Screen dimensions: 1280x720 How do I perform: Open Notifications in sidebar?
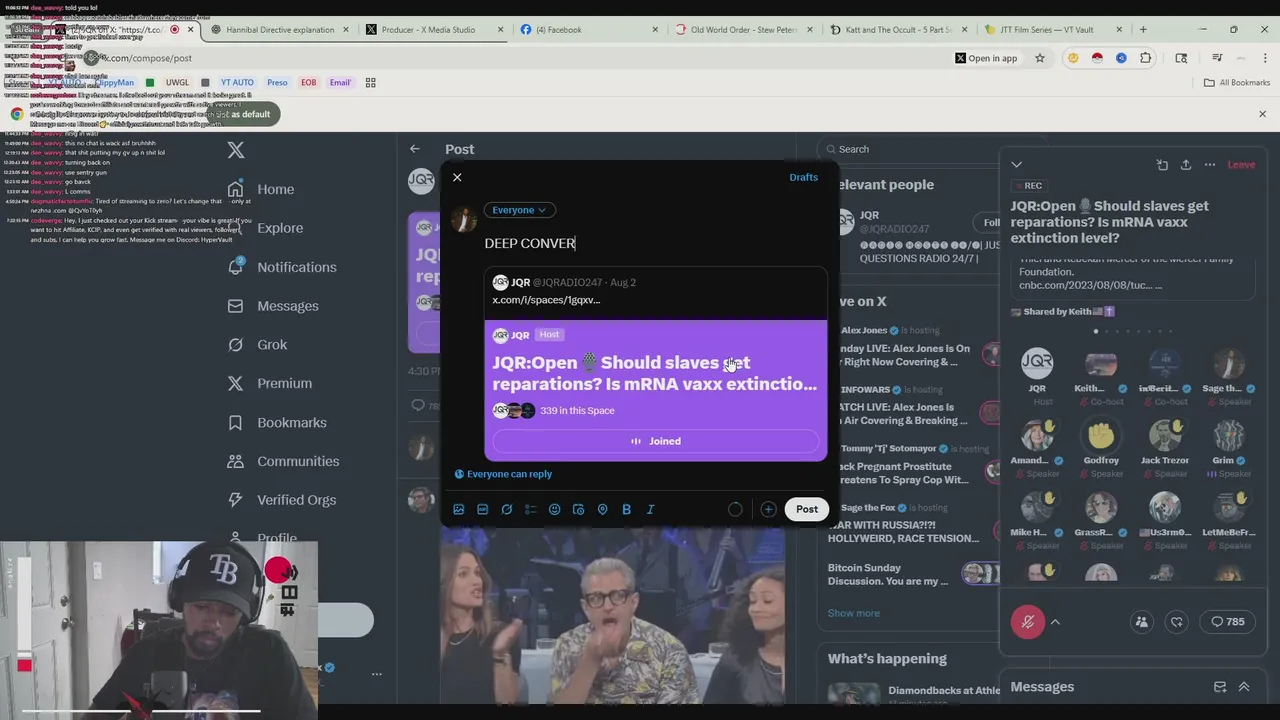(x=281, y=267)
